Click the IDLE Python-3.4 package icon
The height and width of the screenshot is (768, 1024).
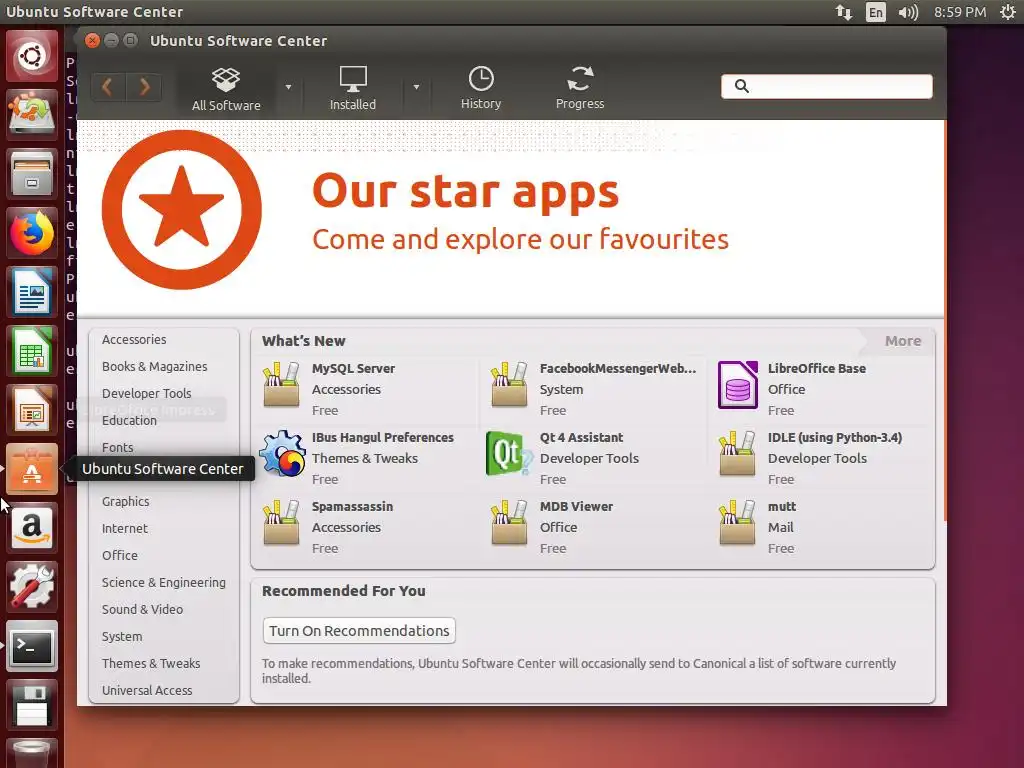[x=737, y=454]
